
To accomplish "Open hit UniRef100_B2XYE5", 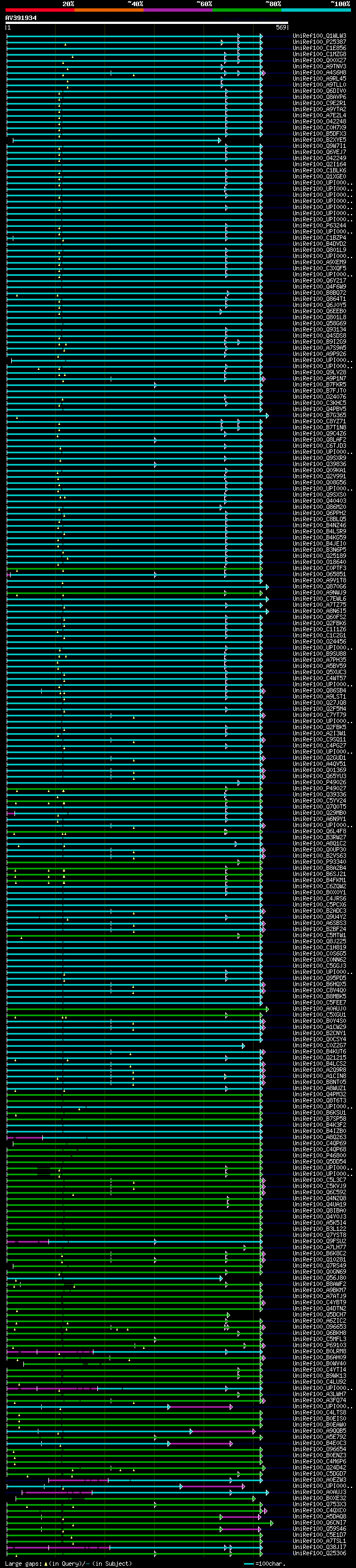I will point(319,140).
